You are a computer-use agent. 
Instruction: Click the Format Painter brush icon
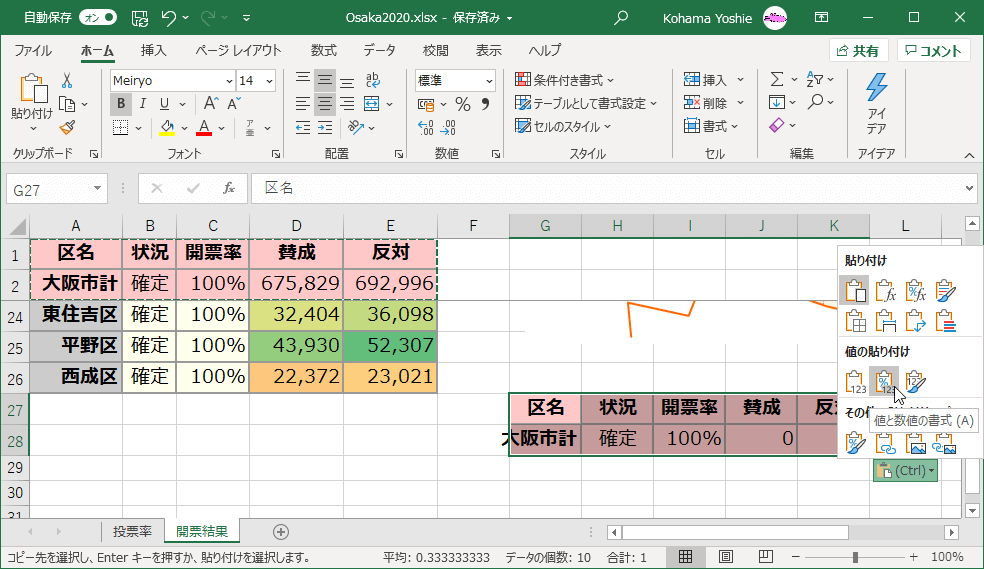pos(67,127)
